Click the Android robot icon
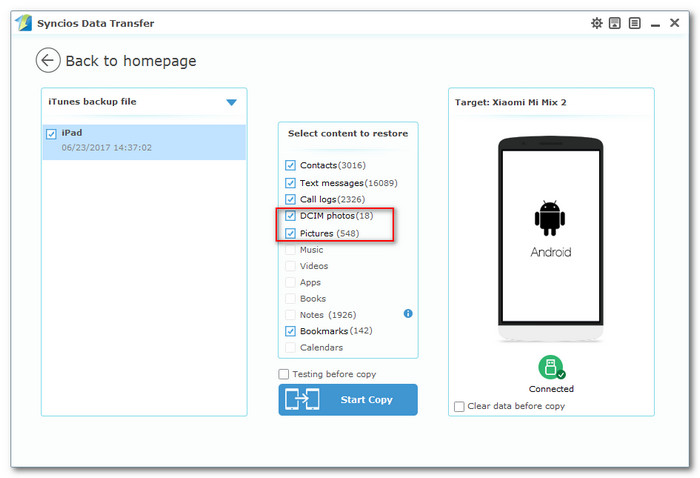The image size is (700, 478). pos(550,218)
